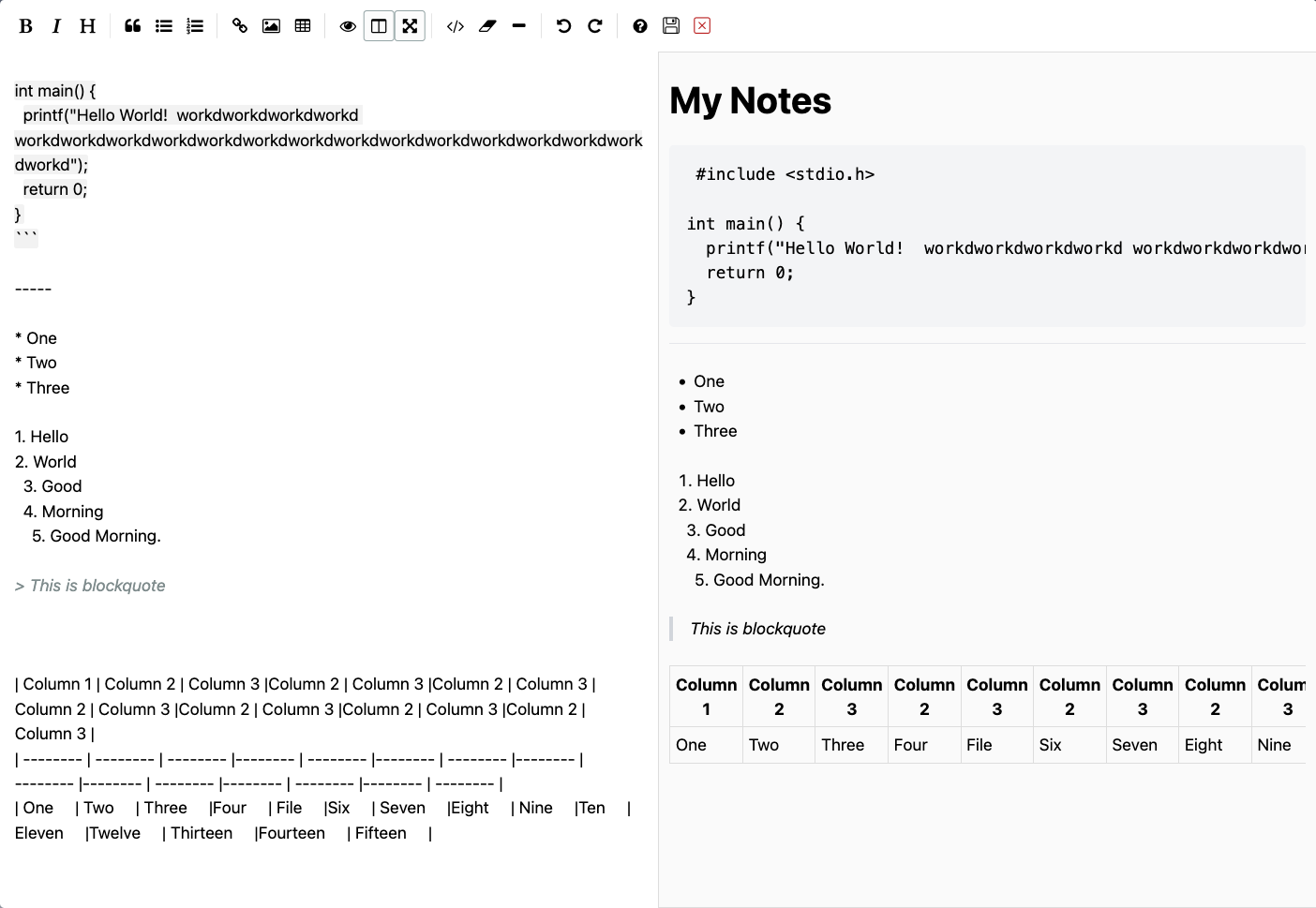Insert a code block with the code icon
Viewport: 1316px width, 908px height.
tap(456, 26)
